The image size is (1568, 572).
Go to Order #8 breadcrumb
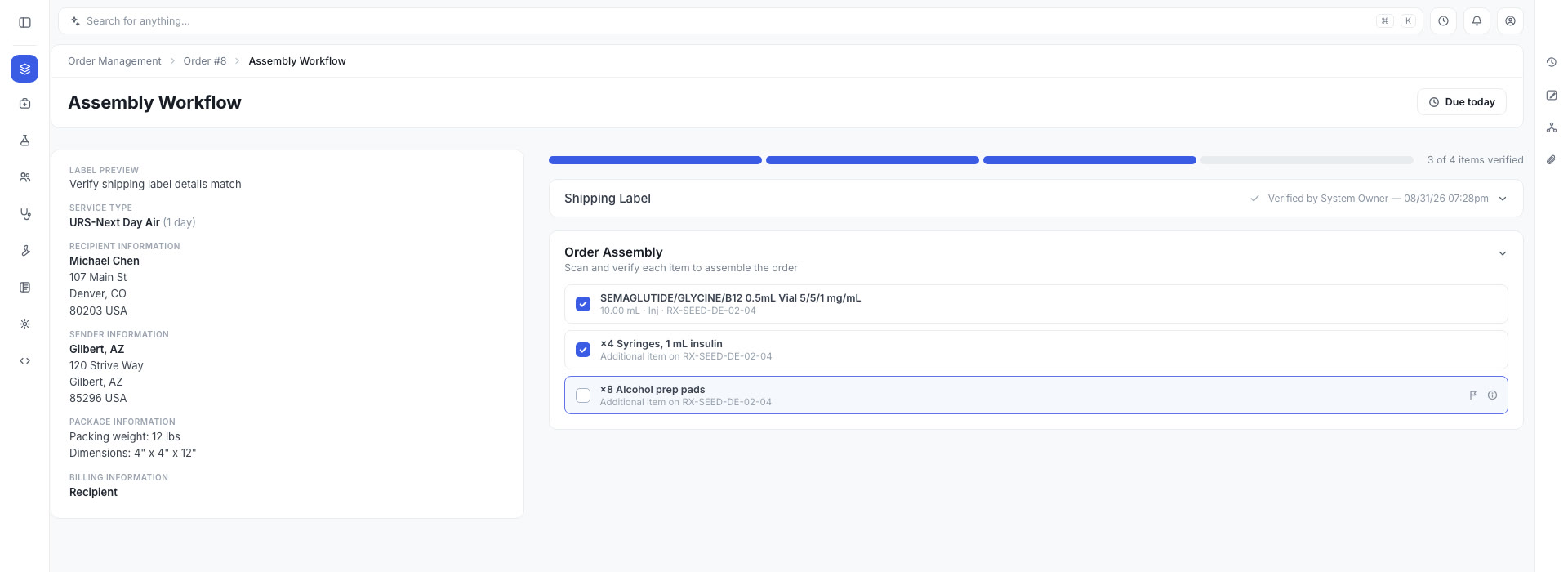point(205,61)
